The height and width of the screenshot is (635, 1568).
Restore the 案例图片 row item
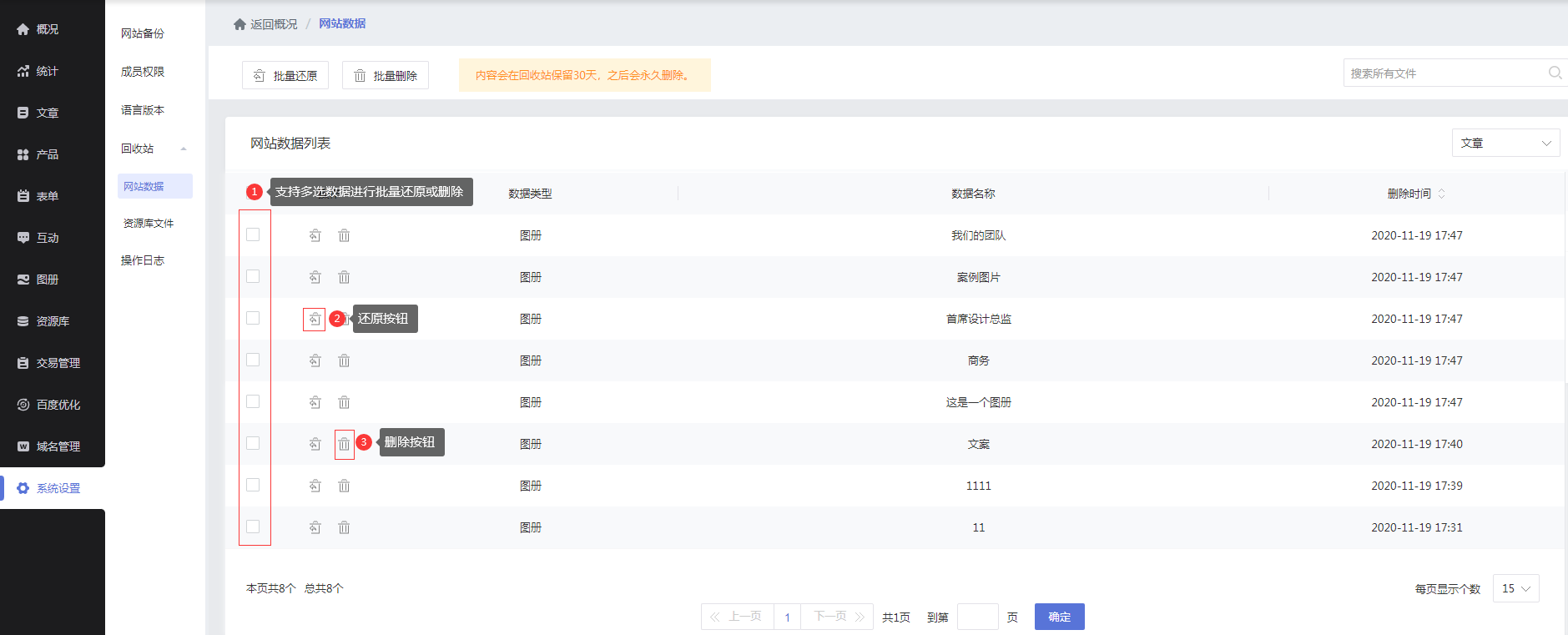(x=315, y=277)
